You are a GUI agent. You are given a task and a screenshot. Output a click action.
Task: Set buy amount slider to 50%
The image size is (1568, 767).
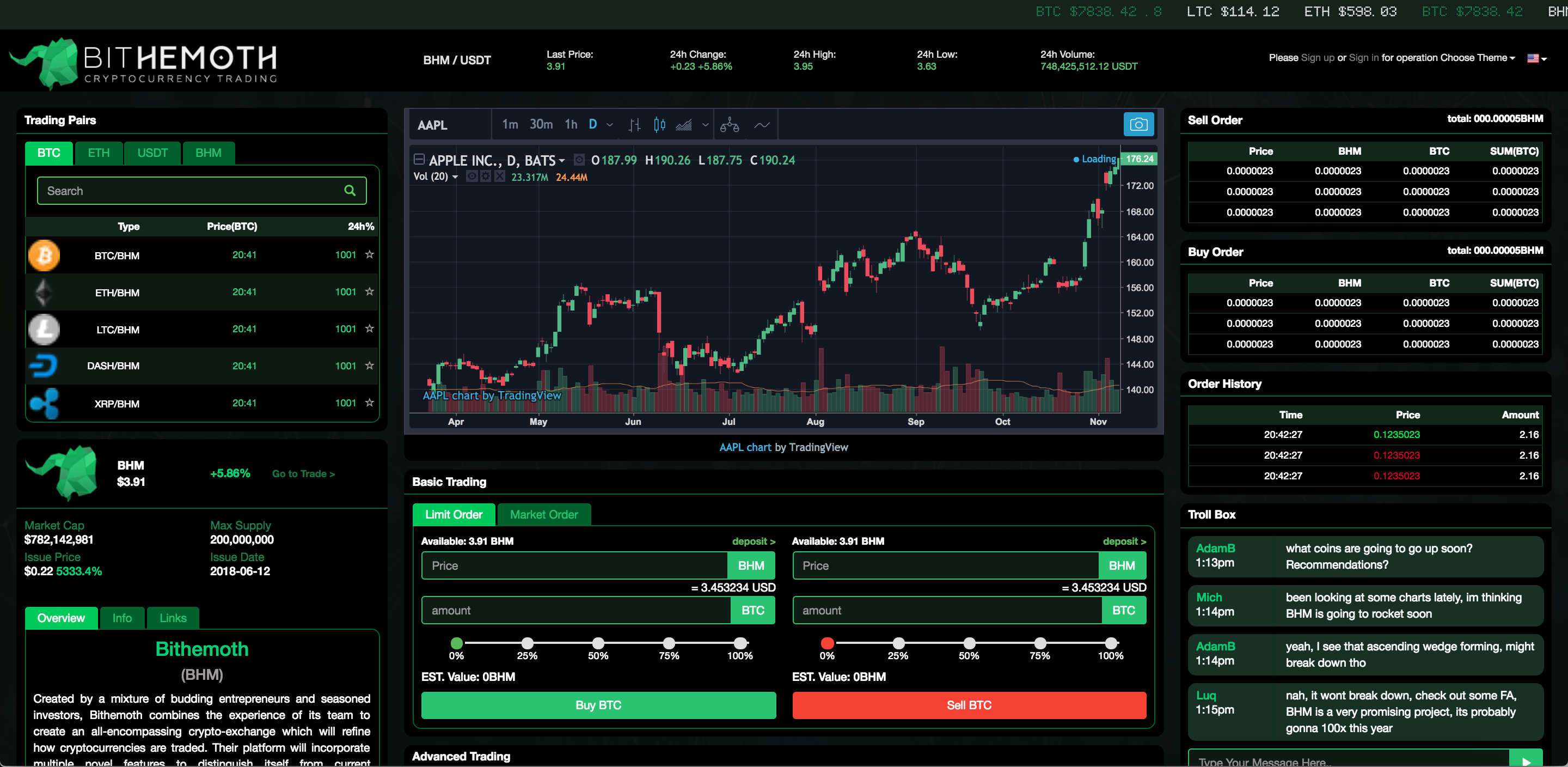598,643
